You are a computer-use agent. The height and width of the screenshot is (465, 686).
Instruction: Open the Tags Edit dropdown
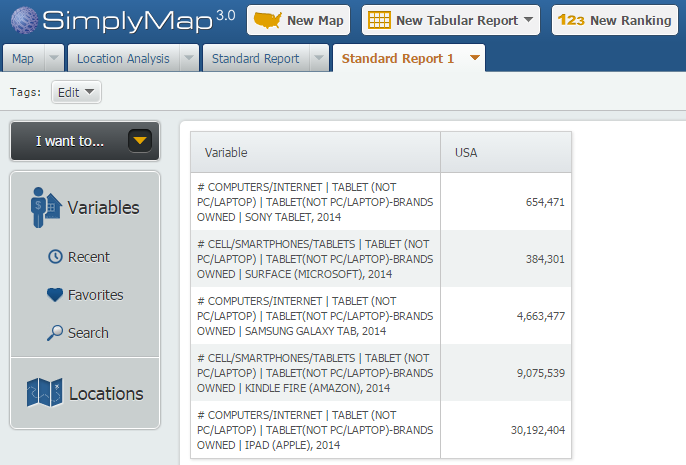tap(76, 92)
